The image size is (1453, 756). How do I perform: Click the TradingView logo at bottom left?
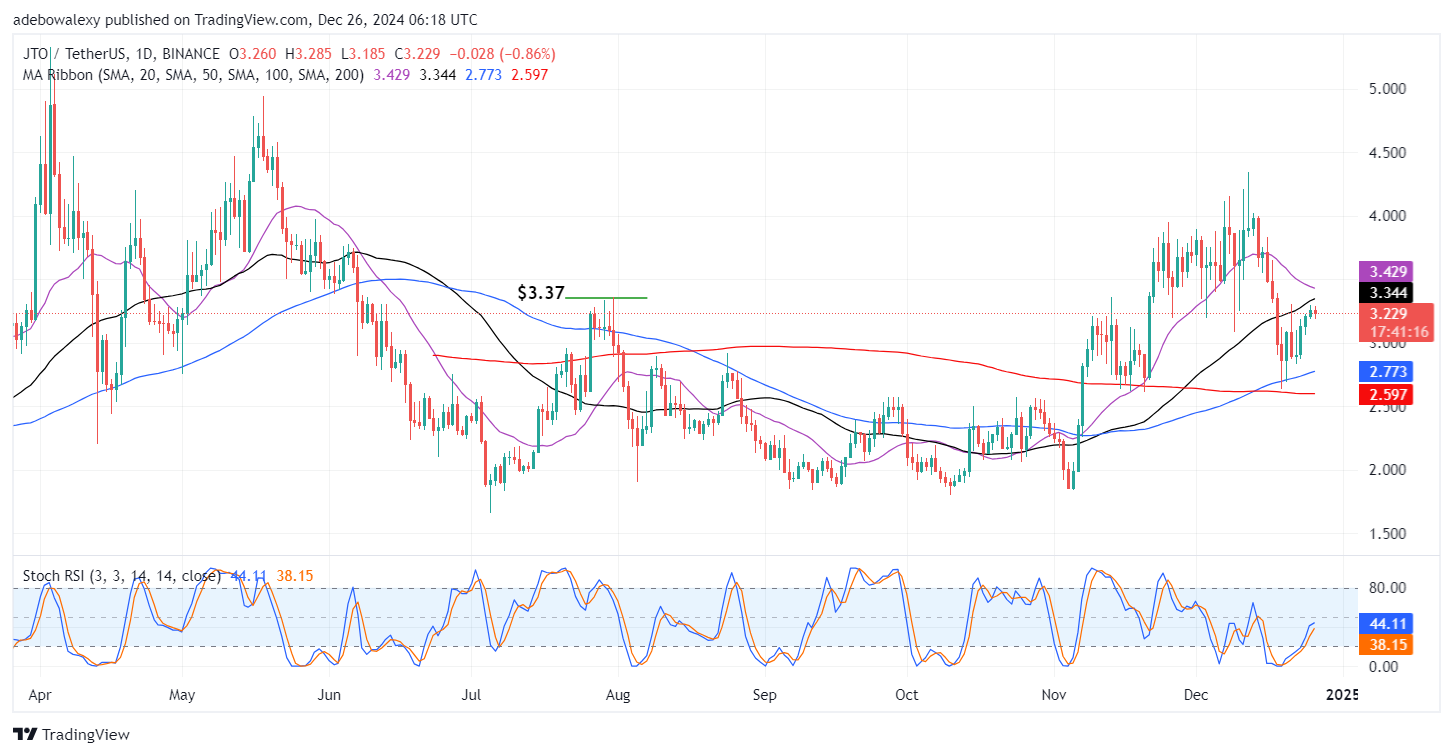click(x=71, y=734)
